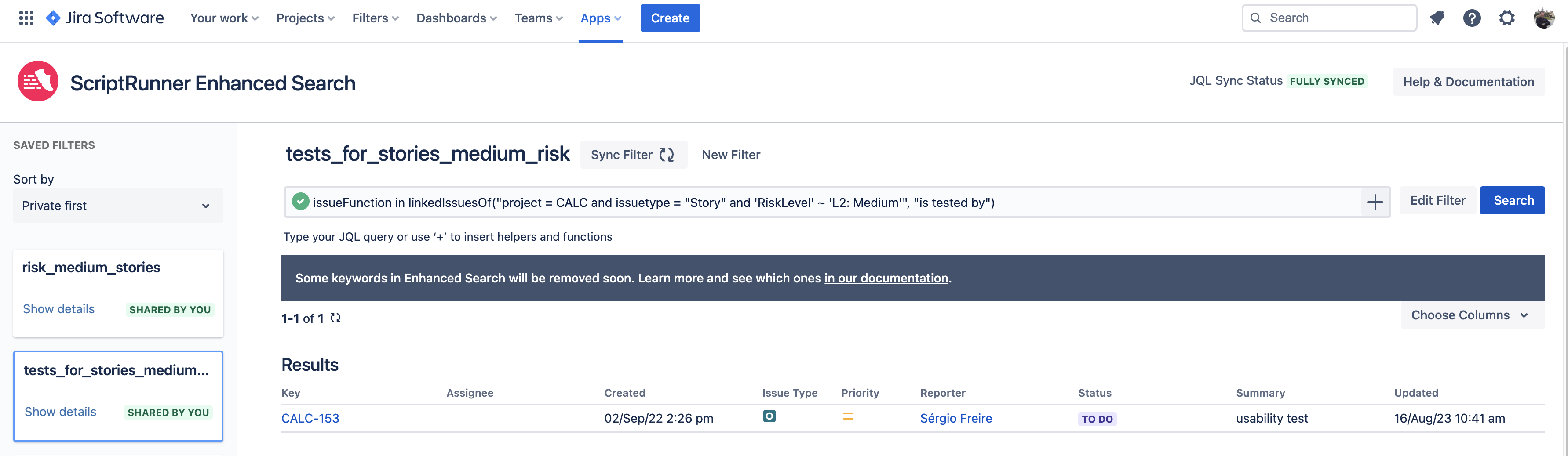Screen dimensions: 1568x456
Task: Open the notifications bell icon
Action: pyautogui.click(x=1437, y=18)
